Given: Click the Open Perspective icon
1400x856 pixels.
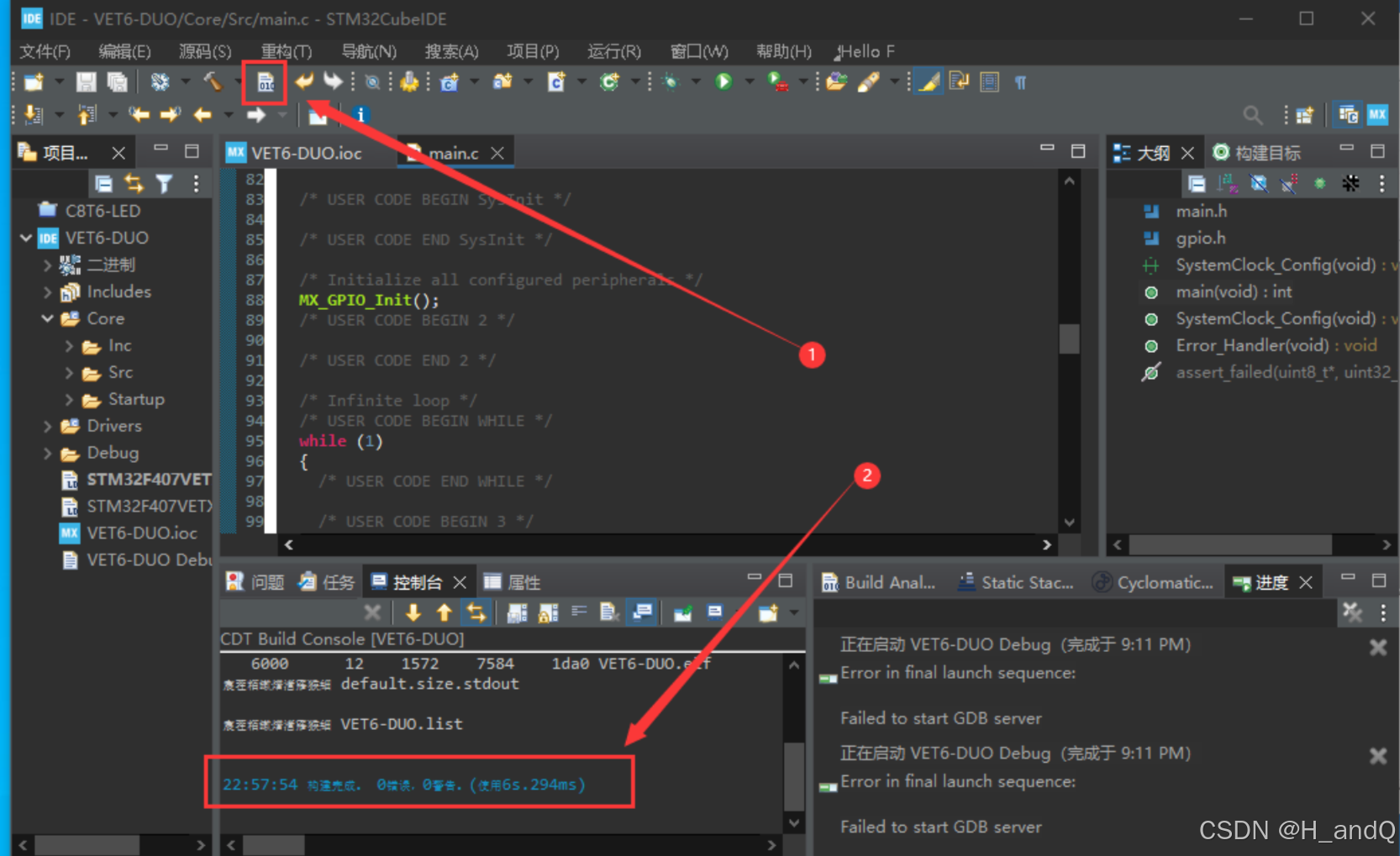Looking at the screenshot, I should 1304,114.
